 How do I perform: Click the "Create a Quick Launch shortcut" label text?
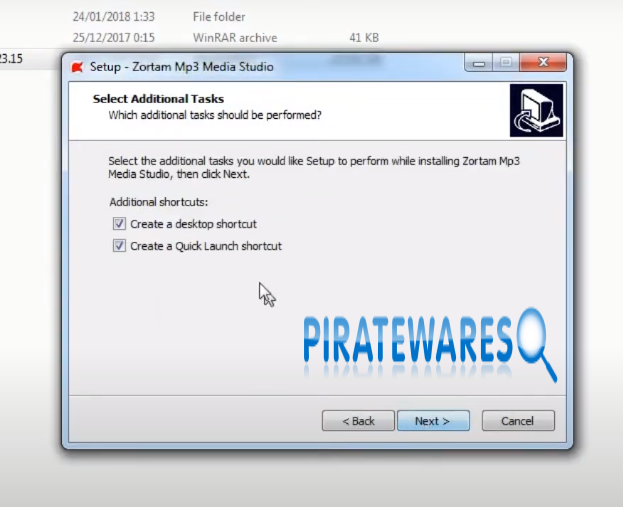click(205, 246)
